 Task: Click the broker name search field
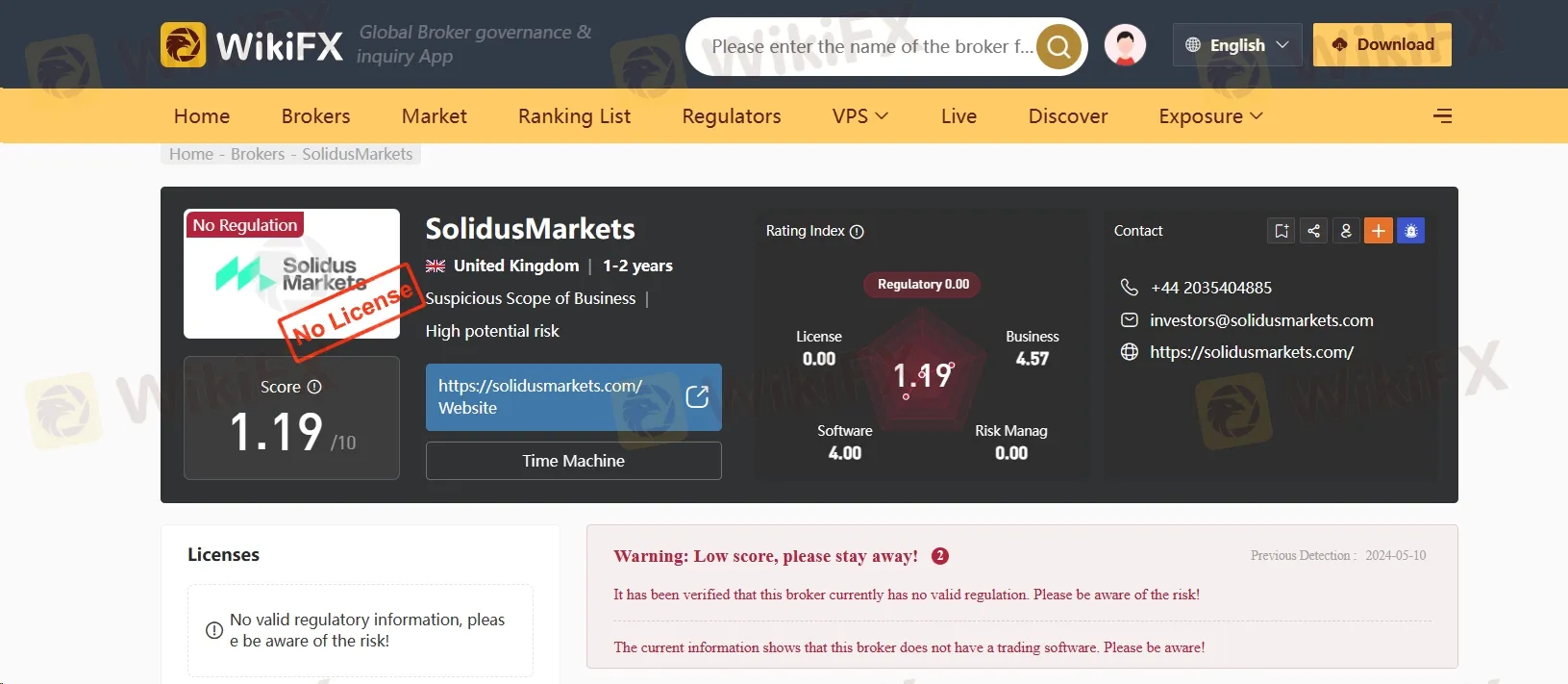pyautogui.click(x=870, y=46)
